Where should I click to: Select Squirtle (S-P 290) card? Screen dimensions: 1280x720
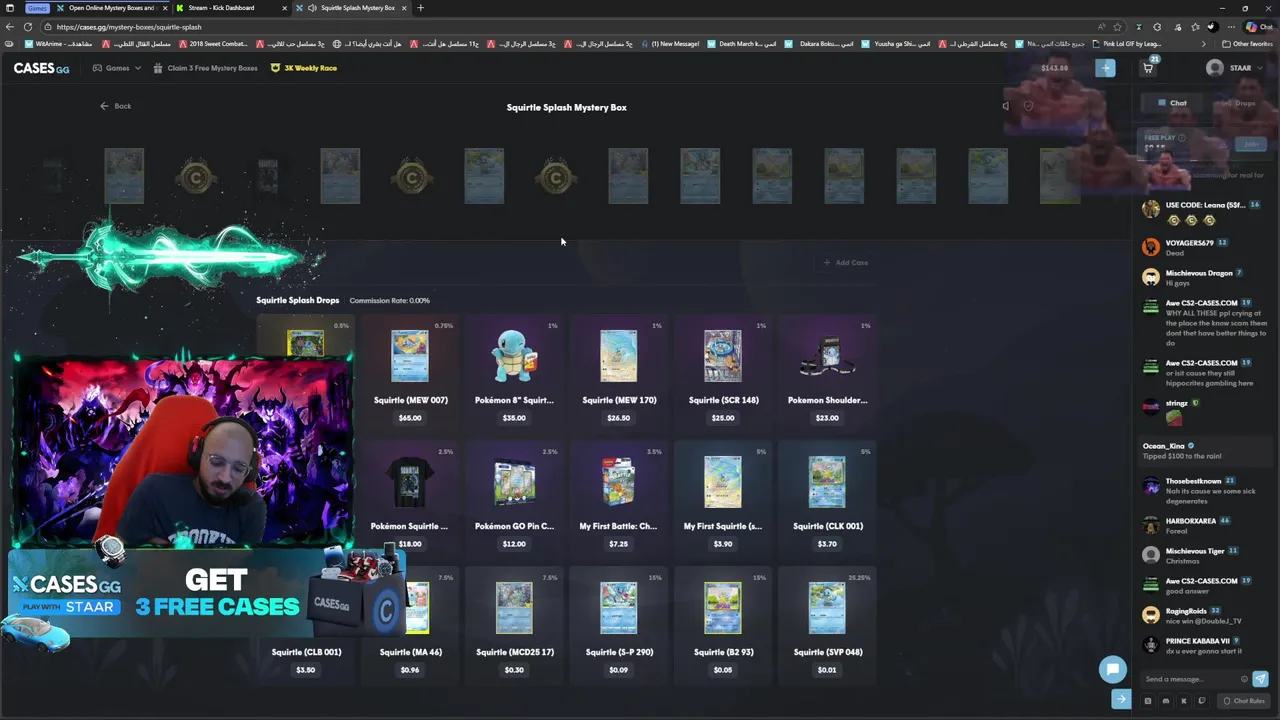pos(618,625)
